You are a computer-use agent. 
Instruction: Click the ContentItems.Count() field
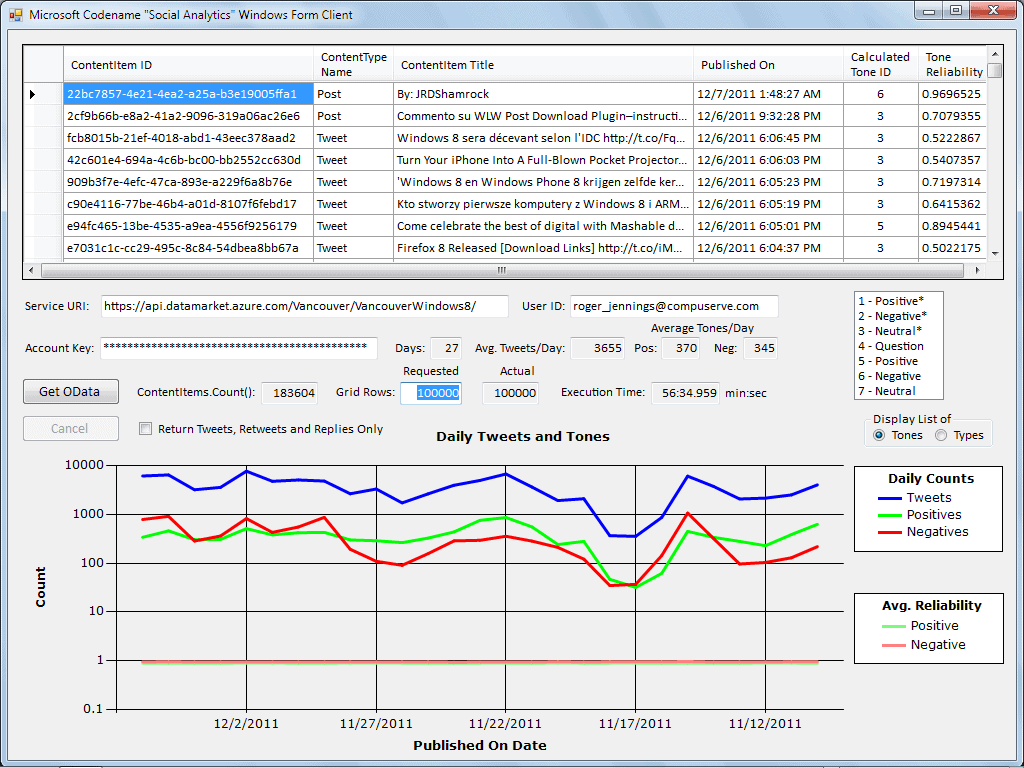[x=290, y=393]
